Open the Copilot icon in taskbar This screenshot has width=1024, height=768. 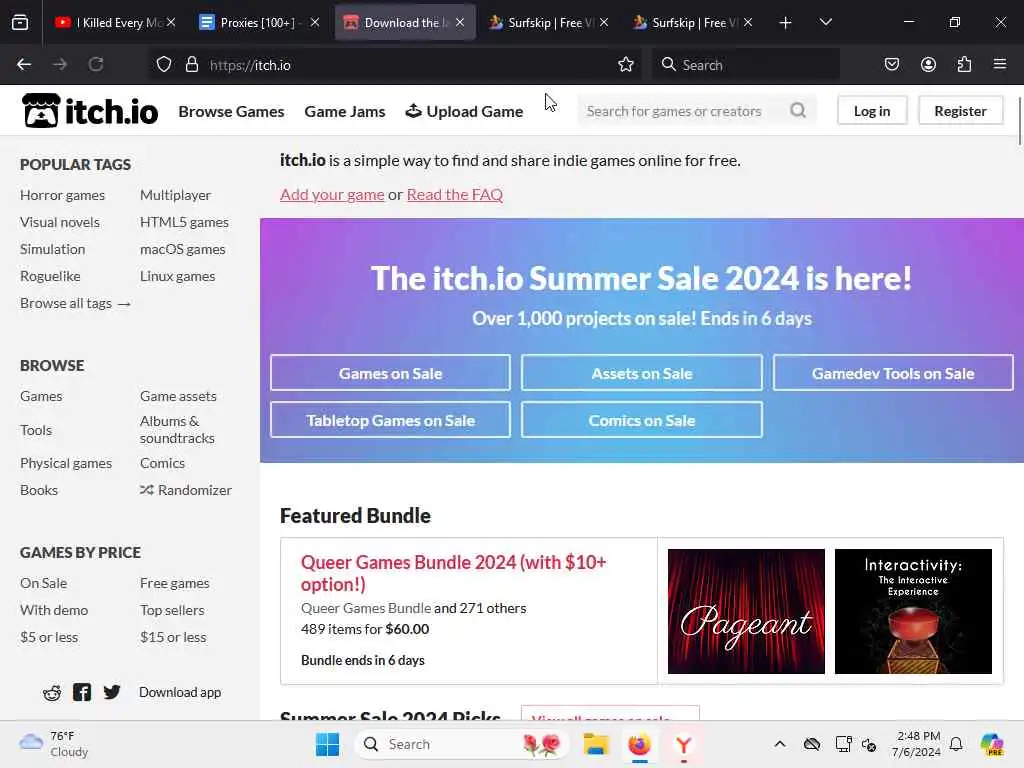click(x=992, y=744)
